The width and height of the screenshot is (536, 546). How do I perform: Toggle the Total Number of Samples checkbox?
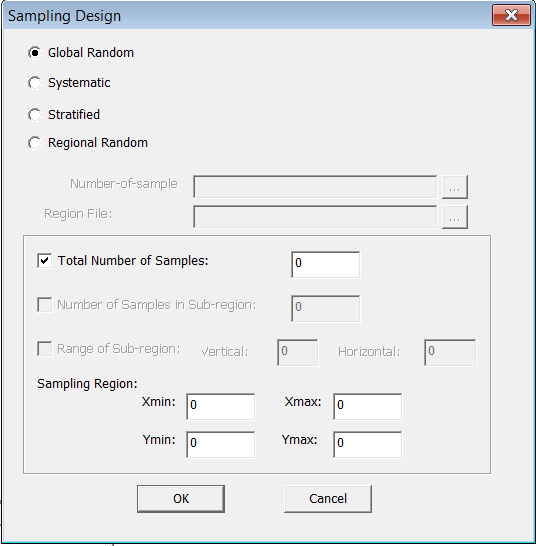click(45, 260)
